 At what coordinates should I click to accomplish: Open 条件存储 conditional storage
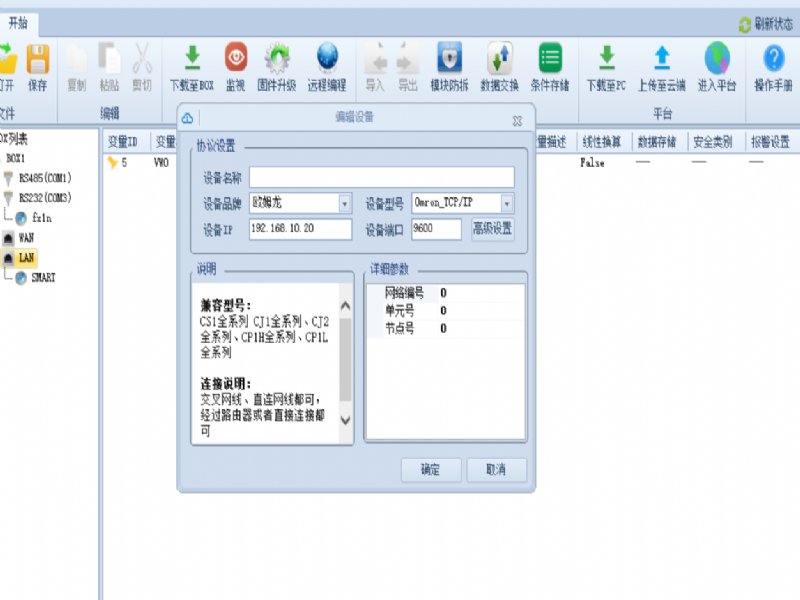(549, 58)
